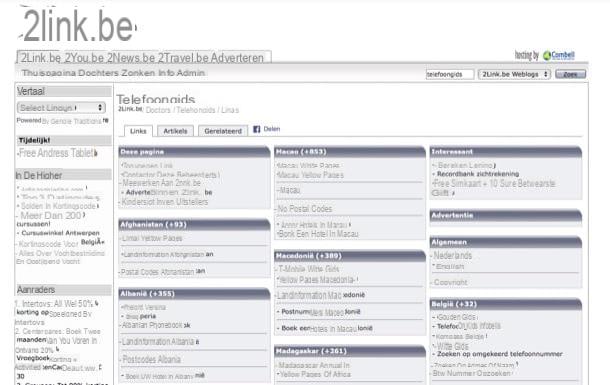Viewport: 610px width, 385px height.
Task: Focus the search field containing 'telefoongids'
Action: (x=450, y=74)
